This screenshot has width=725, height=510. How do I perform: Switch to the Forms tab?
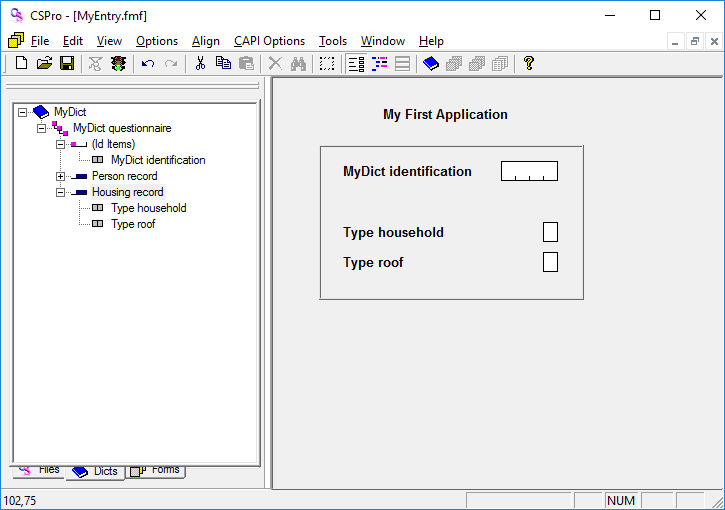click(157, 470)
